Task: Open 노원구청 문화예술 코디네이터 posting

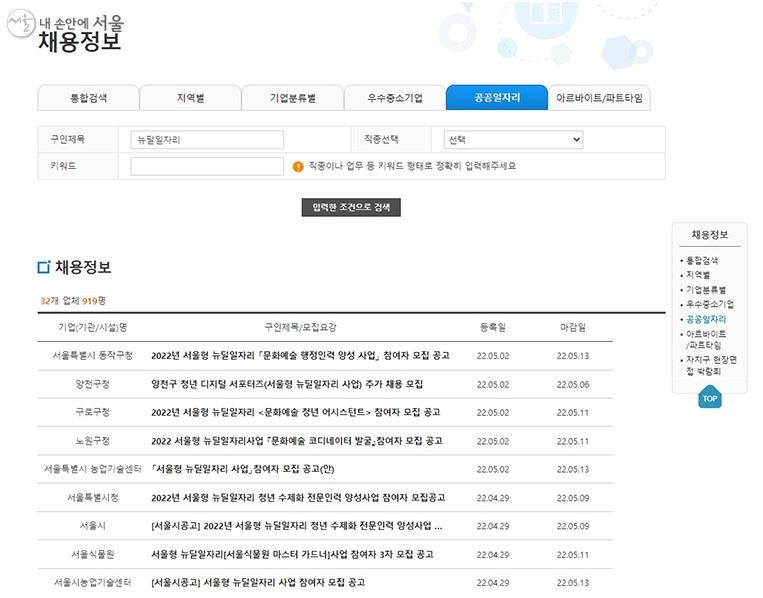Action: (x=297, y=441)
